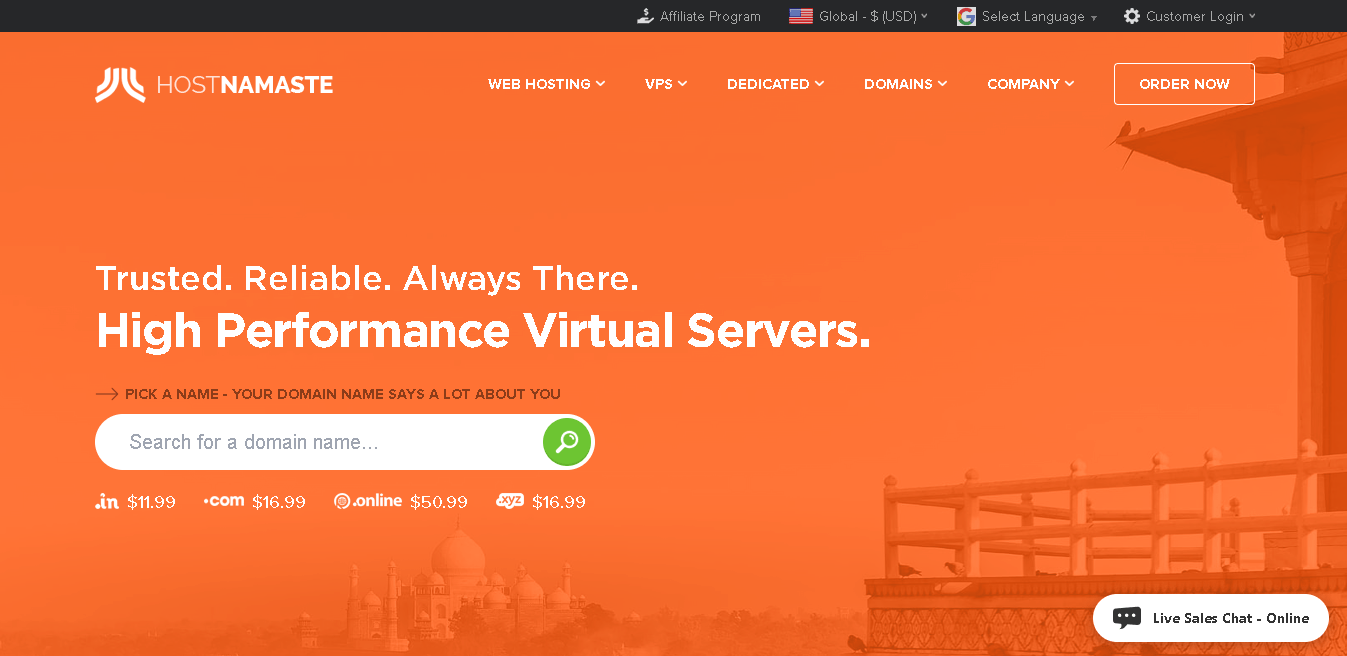Click the green search magnifier button
Image resolution: width=1347 pixels, height=656 pixels.
(567, 442)
